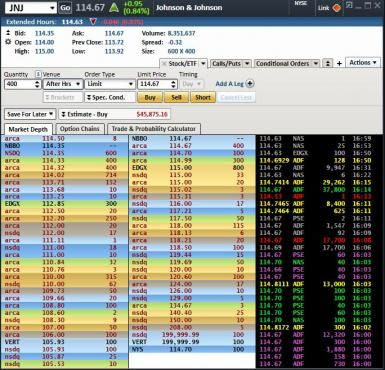
Task: Click the tab list up-down arrows button
Action: point(328,63)
